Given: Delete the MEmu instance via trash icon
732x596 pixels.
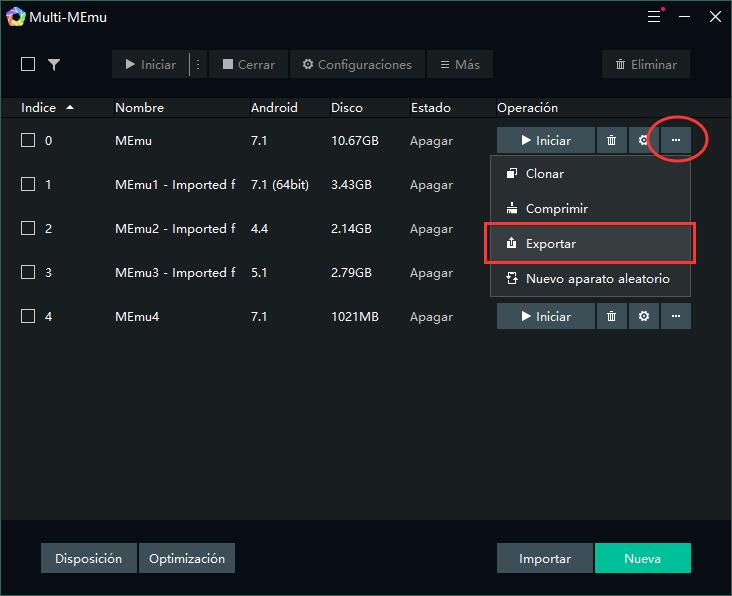Looking at the screenshot, I should pyautogui.click(x=611, y=141).
